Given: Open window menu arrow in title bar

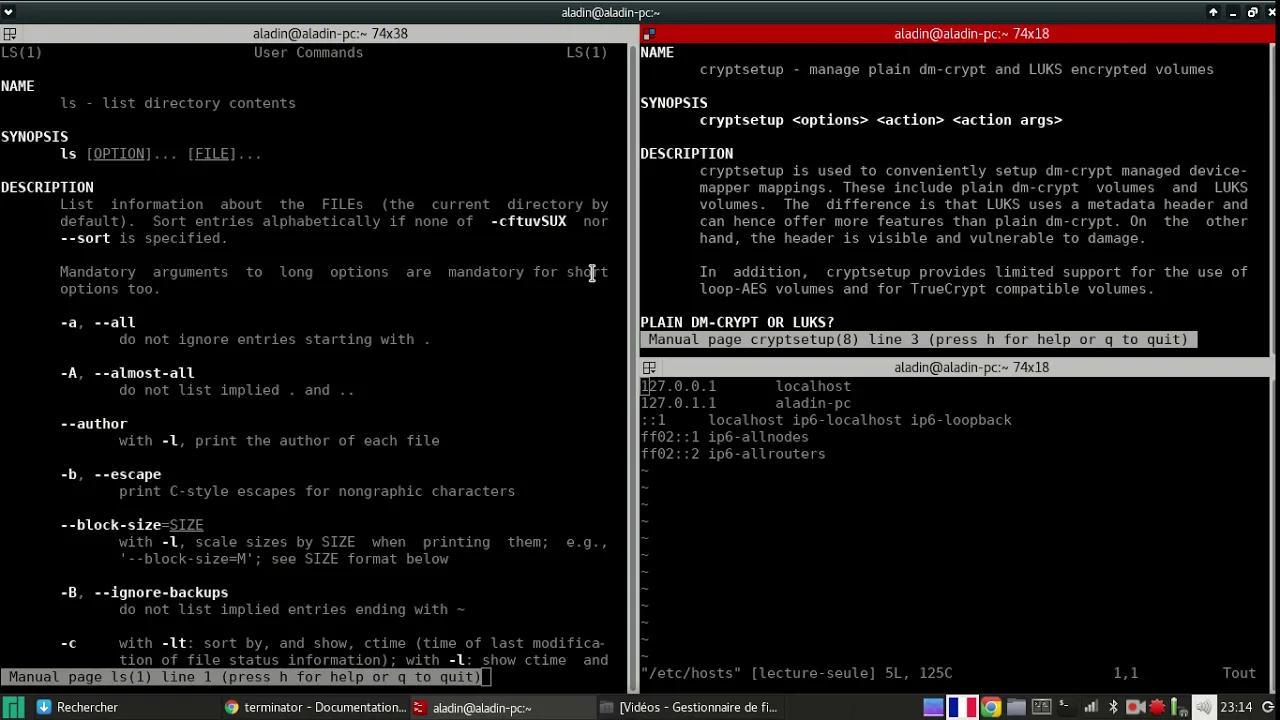Looking at the screenshot, I should [x=8, y=12].
